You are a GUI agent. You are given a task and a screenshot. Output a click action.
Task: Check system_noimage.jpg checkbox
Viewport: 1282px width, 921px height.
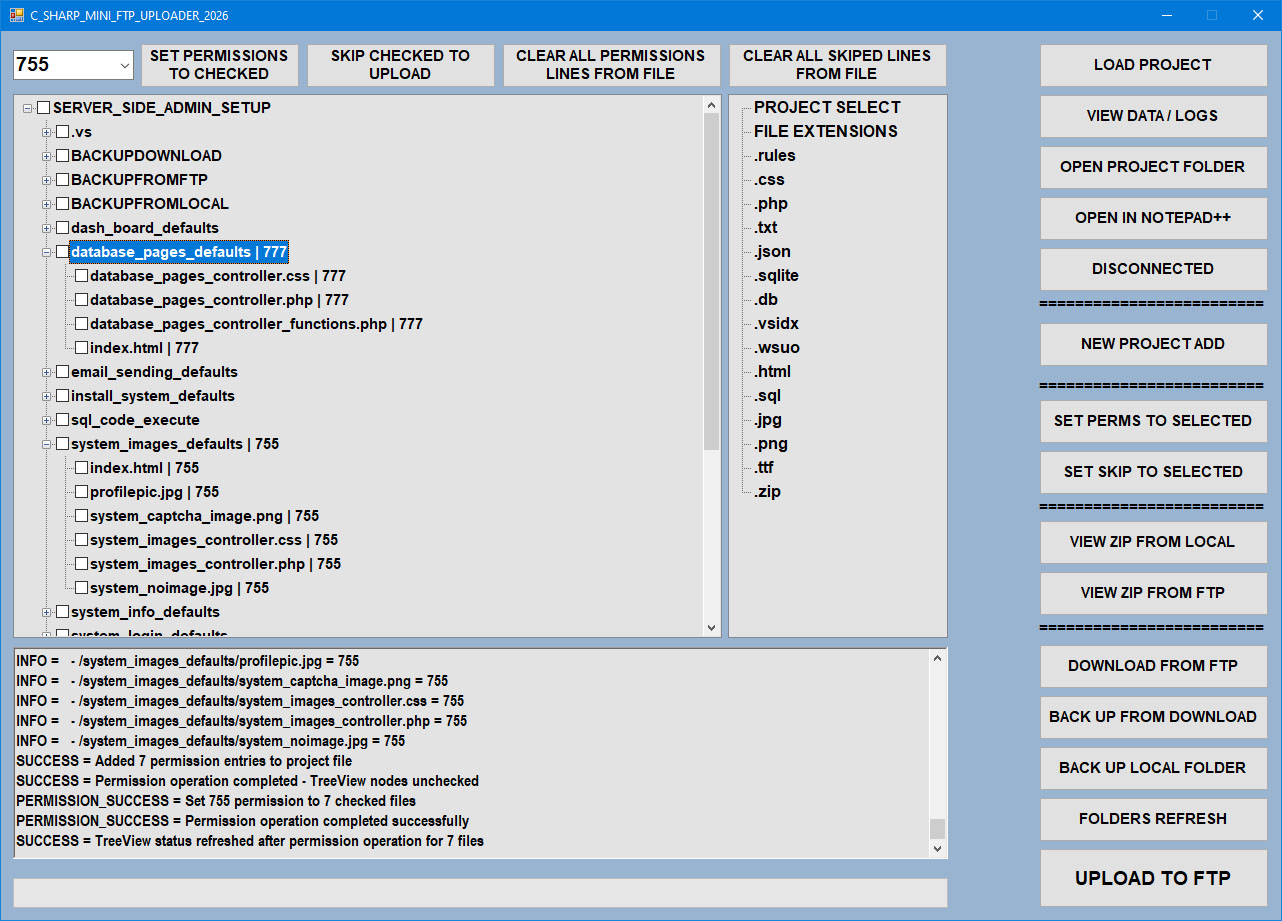[81, 588]
